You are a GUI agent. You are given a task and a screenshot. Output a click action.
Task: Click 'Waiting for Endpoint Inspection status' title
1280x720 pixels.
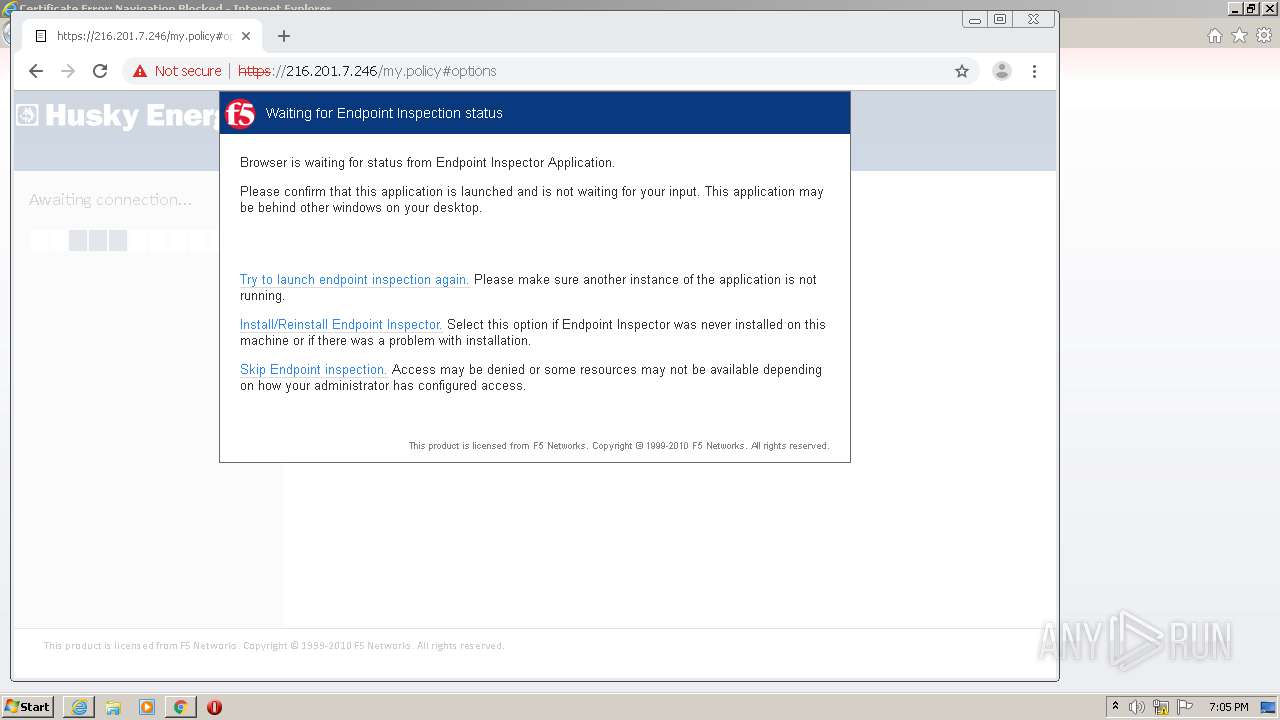click(x=384, y=113)
